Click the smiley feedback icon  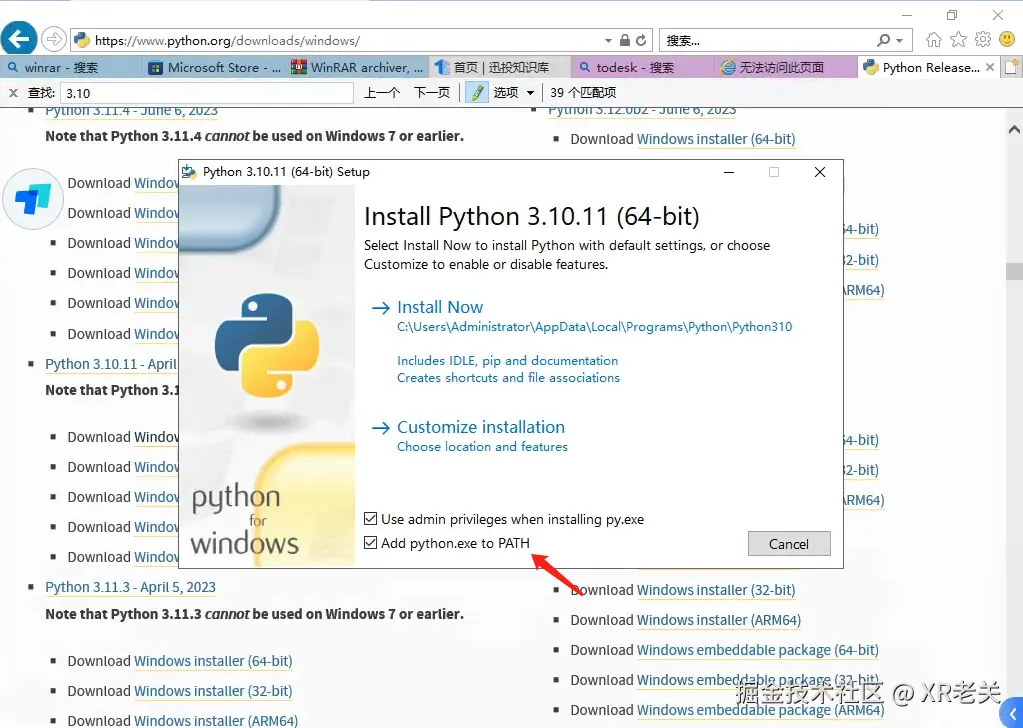click(1007, 40)
